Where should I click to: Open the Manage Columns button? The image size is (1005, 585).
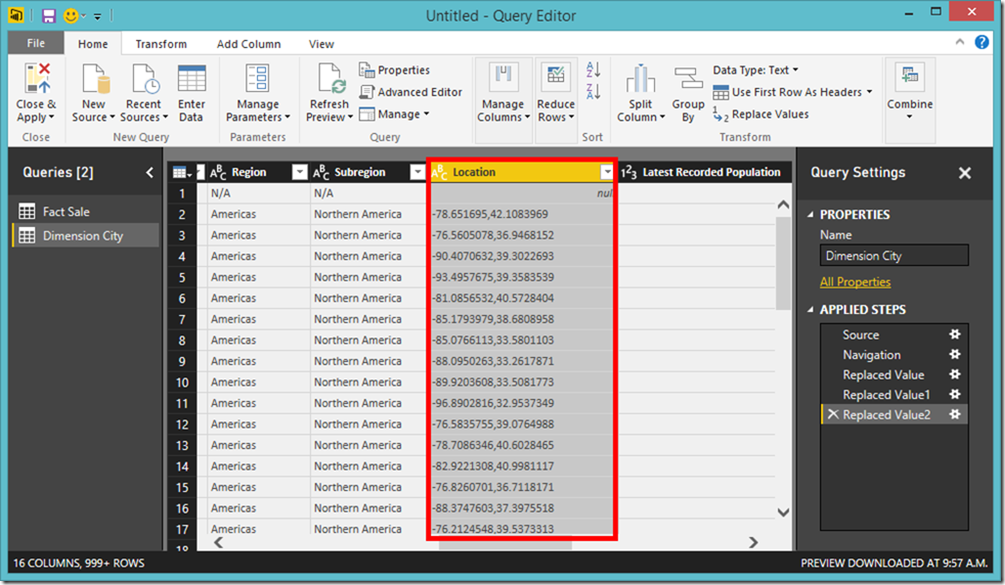click(503, 94)
